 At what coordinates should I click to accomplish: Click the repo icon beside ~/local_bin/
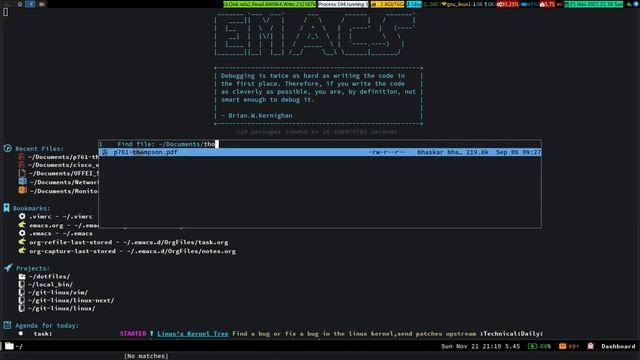pos(22,284)
